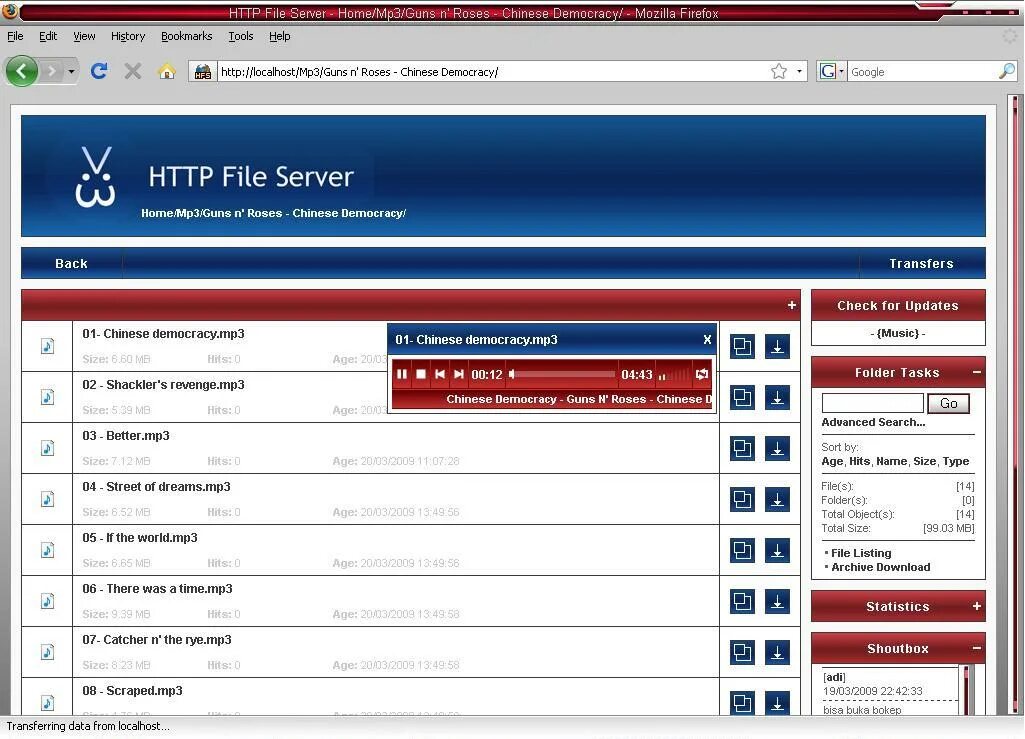Open the Help menu

point(279,36)
